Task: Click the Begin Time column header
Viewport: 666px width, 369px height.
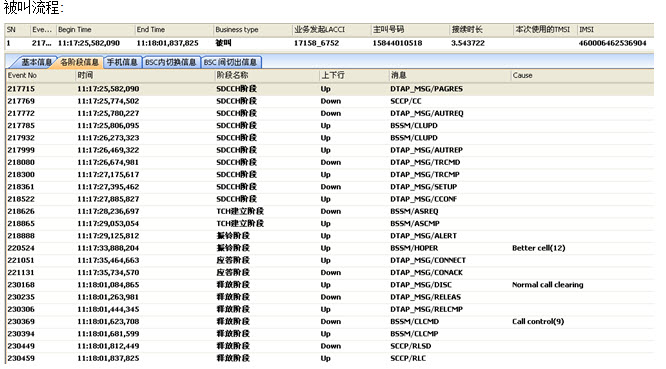Action: pyautogui.click(x=95, y=30)
